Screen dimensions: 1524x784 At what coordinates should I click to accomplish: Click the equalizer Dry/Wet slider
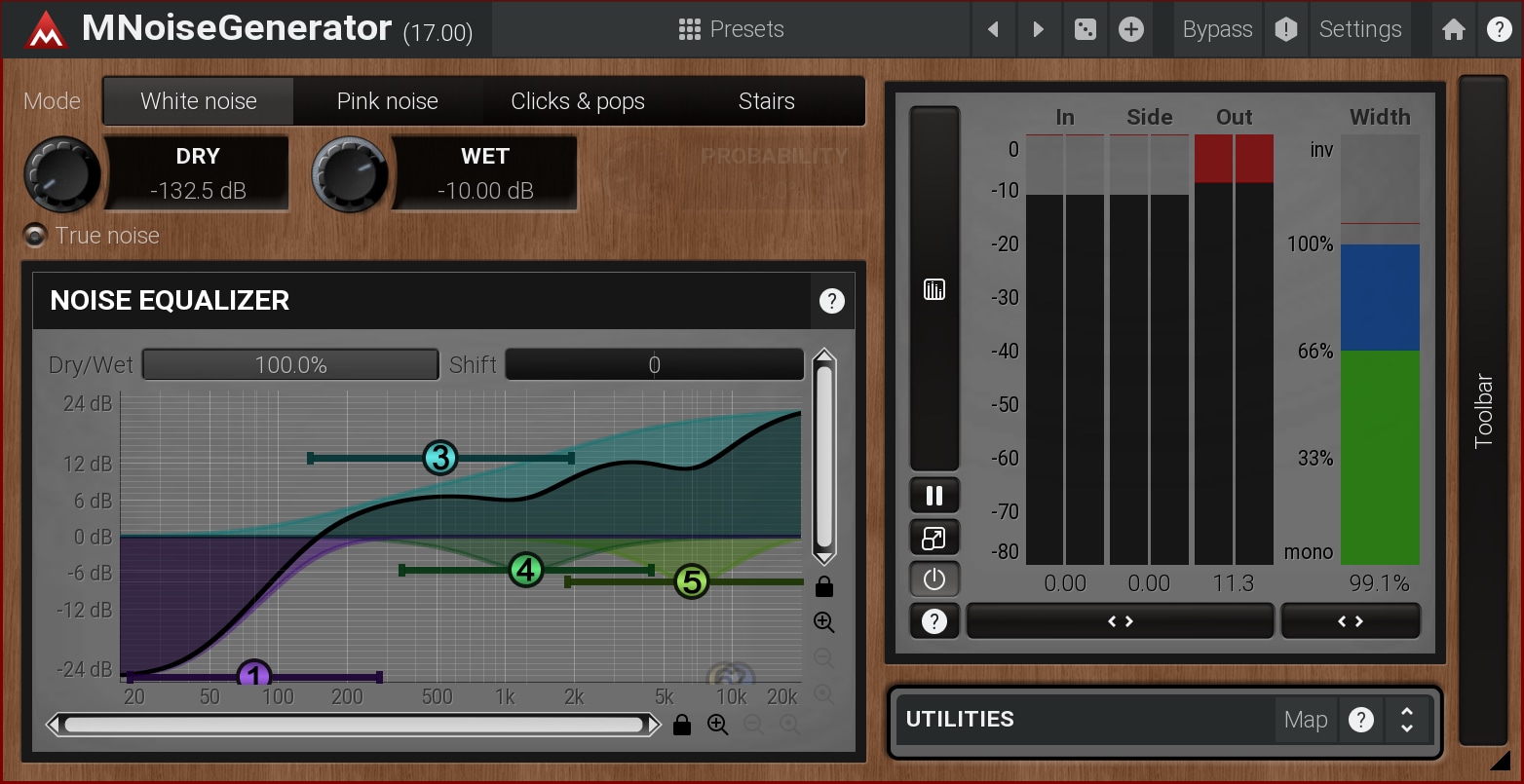(x=290, y=365)
